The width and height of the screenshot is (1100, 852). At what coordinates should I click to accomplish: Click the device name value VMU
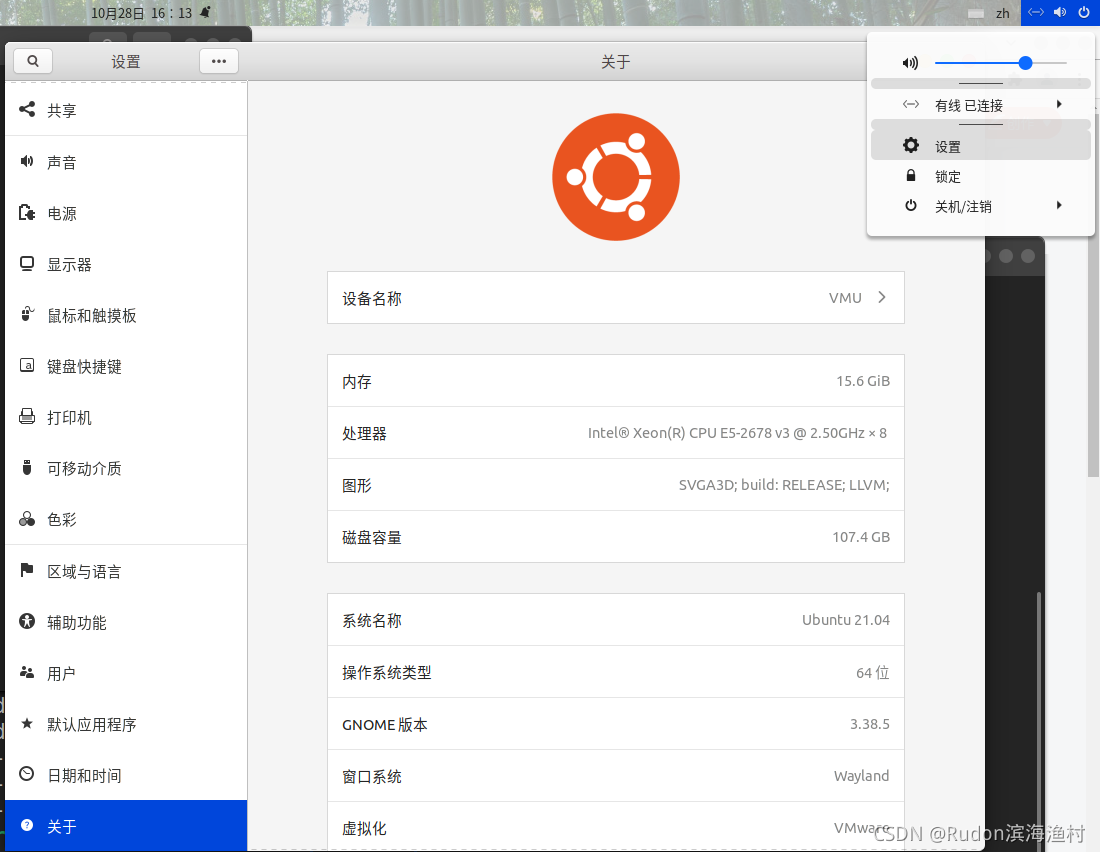pos(845,298)
